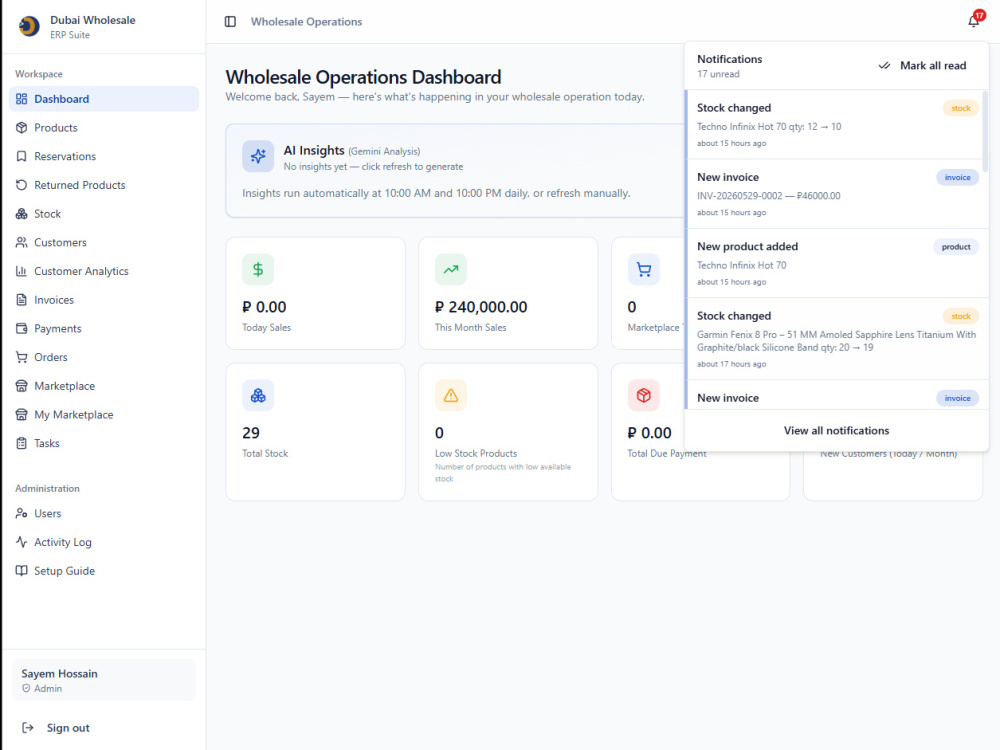1000x750 pixels.
Task: Click the 17 unread text
Action: 718,74
